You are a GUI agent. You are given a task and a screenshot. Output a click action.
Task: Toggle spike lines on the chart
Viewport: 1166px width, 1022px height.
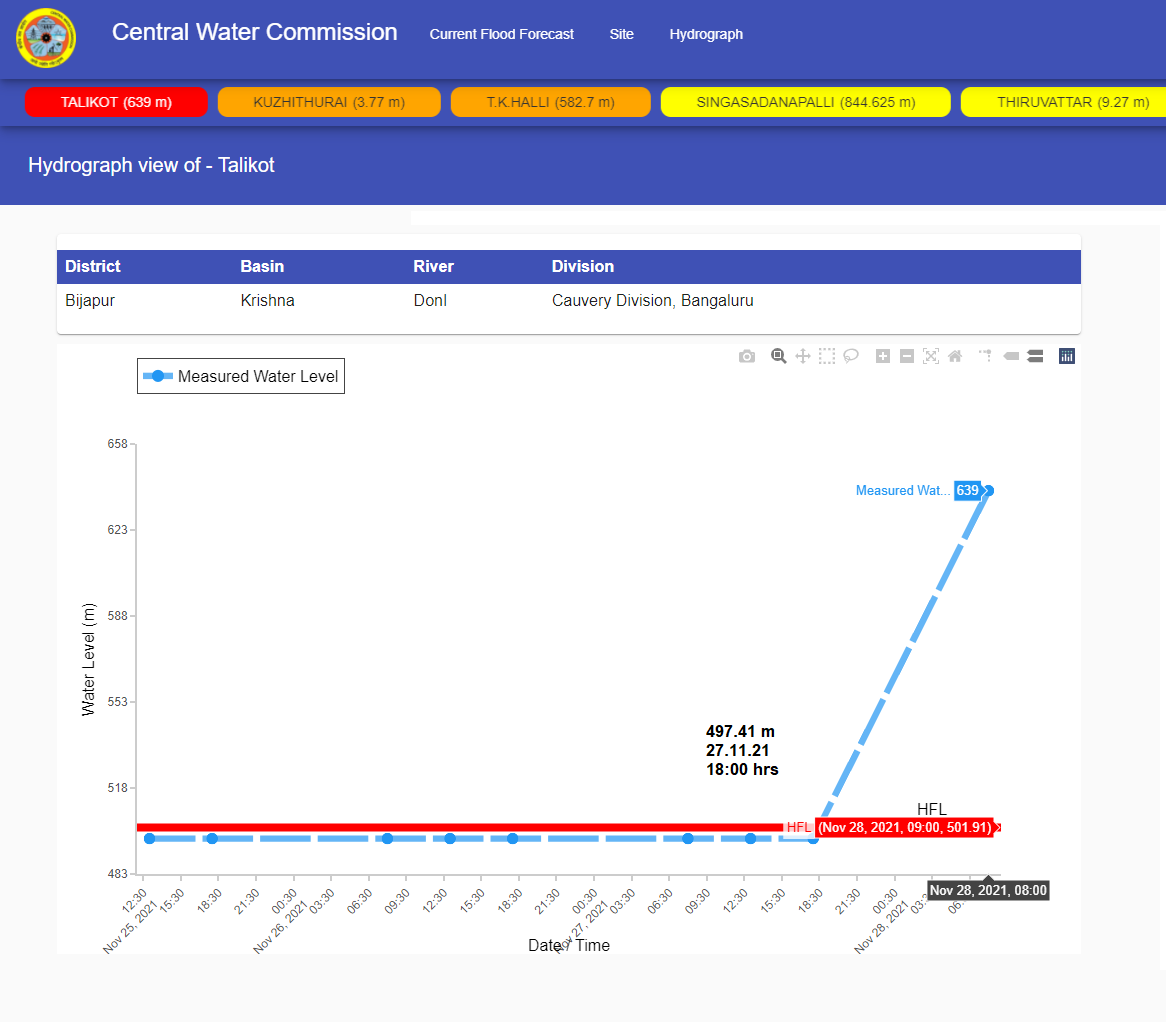pos(985,356)
